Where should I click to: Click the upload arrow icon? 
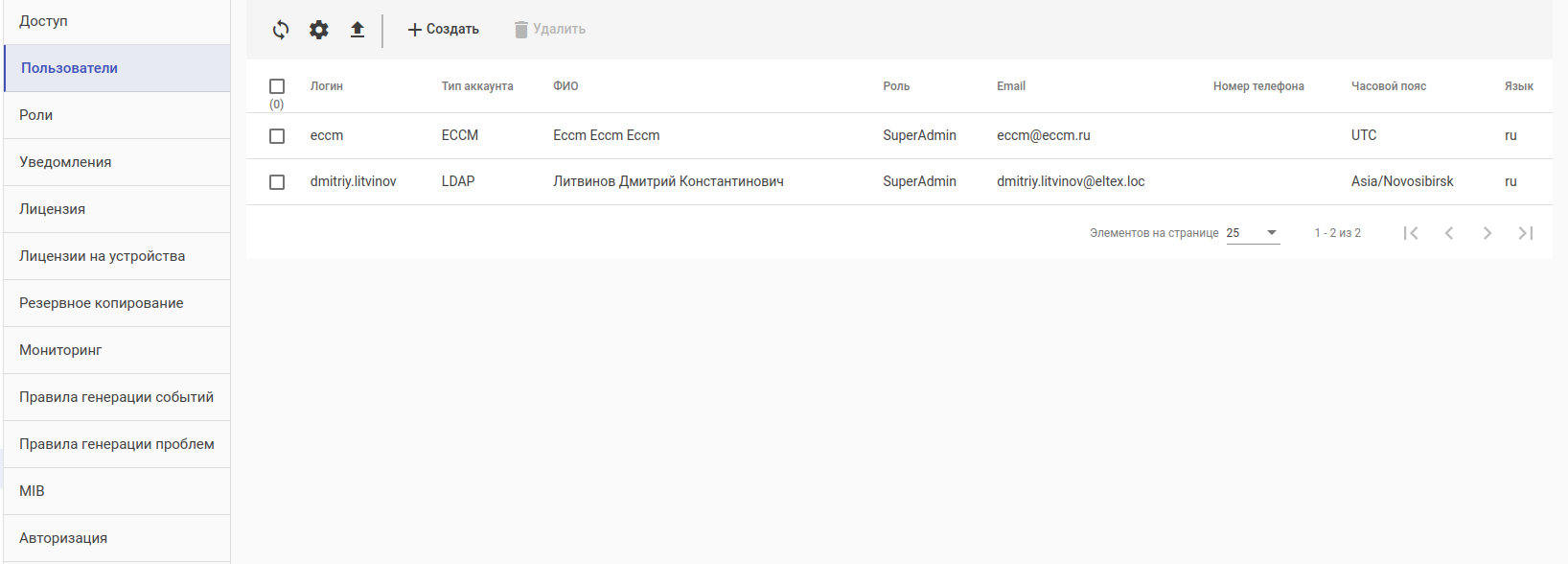tap(357, 30)
